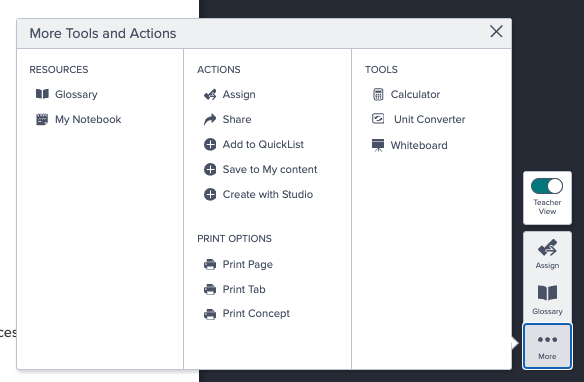Open the My Notebook link
Screen dimensions: 584x382
[x=88, y=119]
